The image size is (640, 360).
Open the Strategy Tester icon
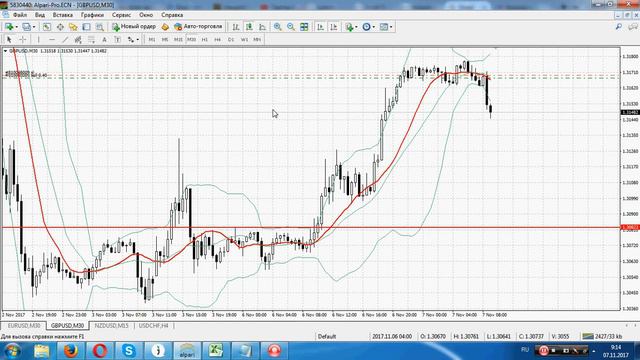(99, 27)
